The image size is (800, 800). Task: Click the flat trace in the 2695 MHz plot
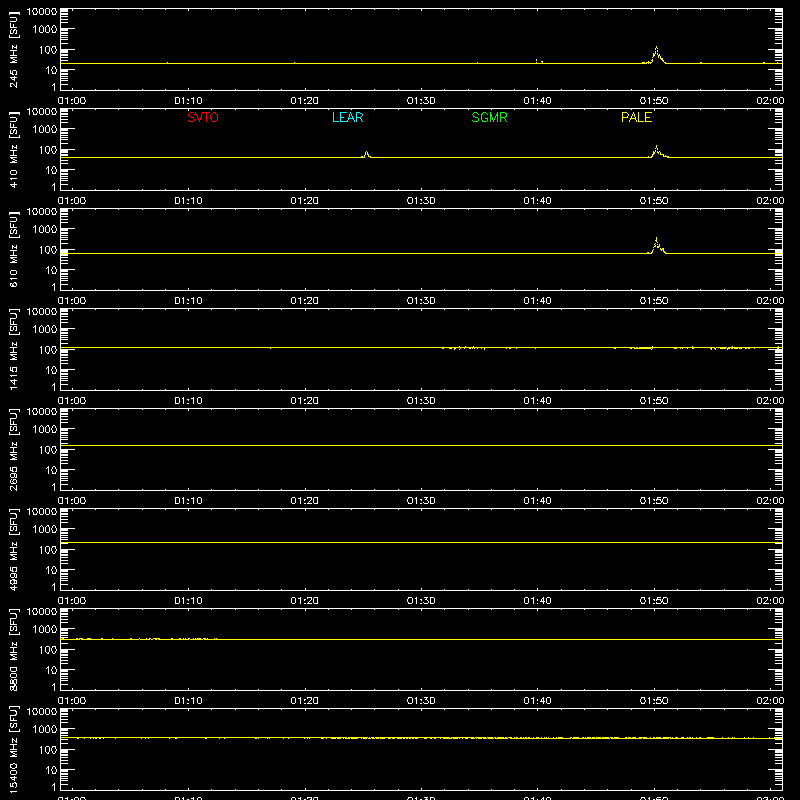421,445
